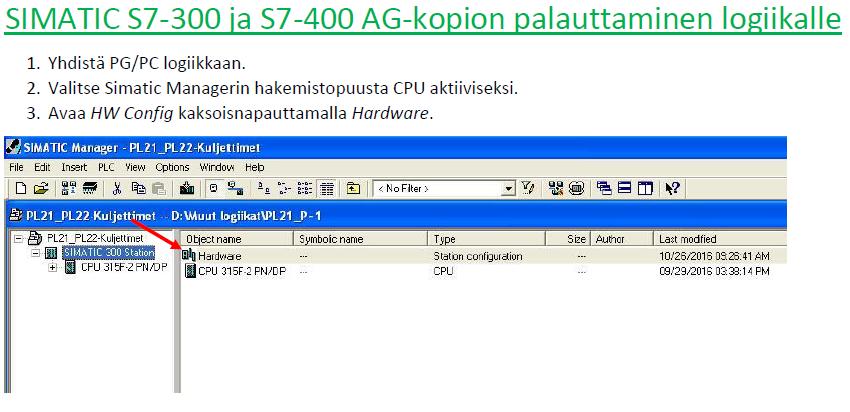850x412 pixels.
Task: Click the SIMATIC Manager title bar
Action: click(396, 147)
